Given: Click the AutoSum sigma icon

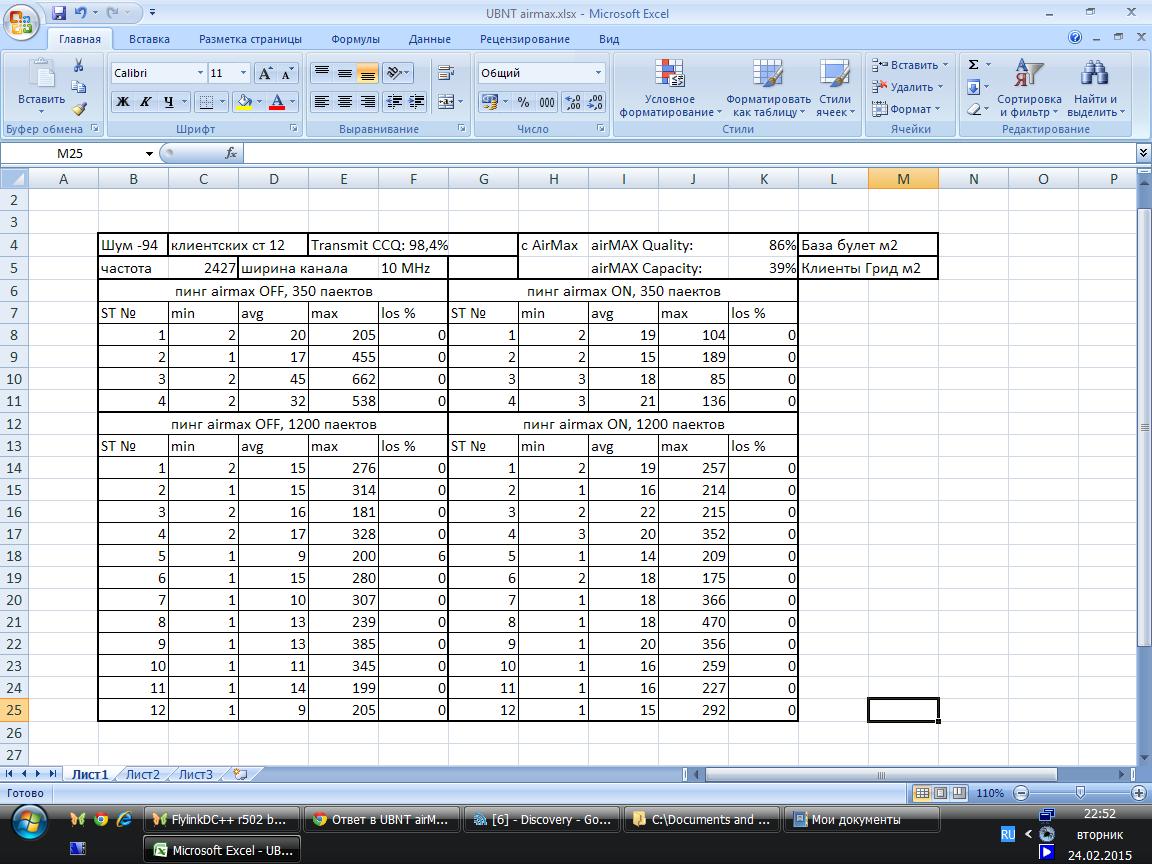Looking at the screenshot, I should click(973, 65).
